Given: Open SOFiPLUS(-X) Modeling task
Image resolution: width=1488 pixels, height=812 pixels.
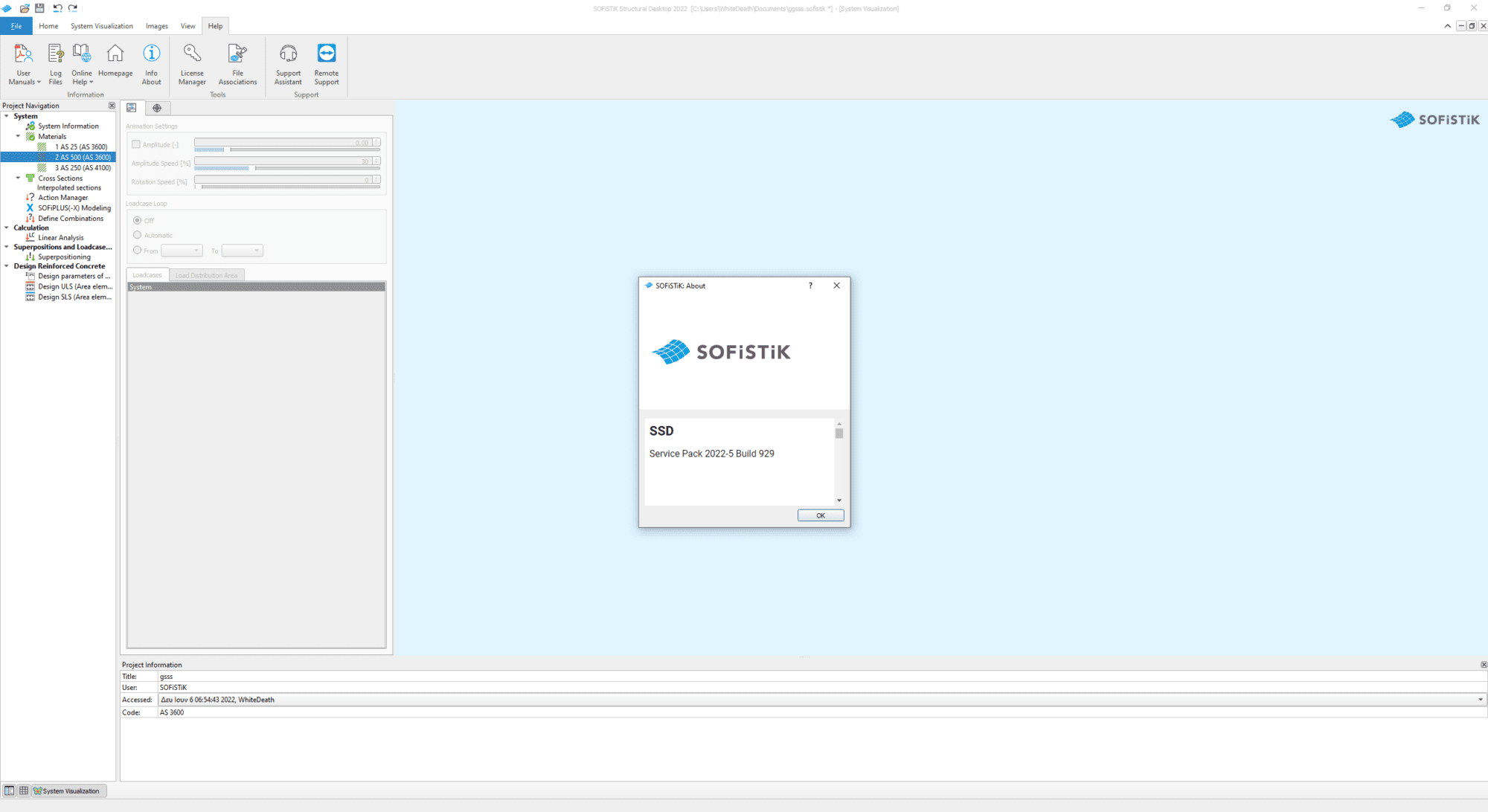Looking at the screenshot, I should coord(74,207).
